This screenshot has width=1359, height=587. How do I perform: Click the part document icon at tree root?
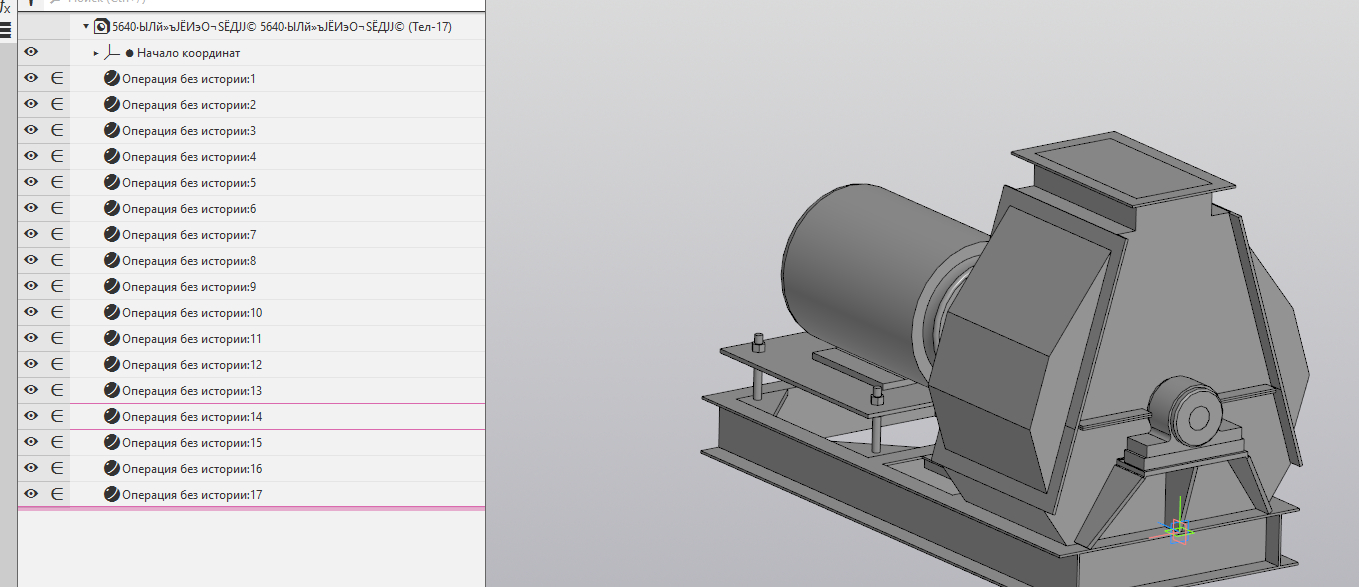point(102,27)
